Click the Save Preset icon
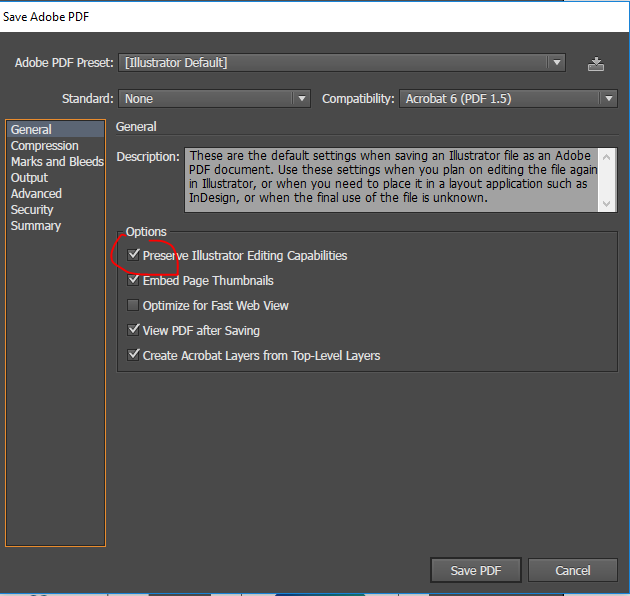Screen dimensions: 630x596 [x=596, y=63]
